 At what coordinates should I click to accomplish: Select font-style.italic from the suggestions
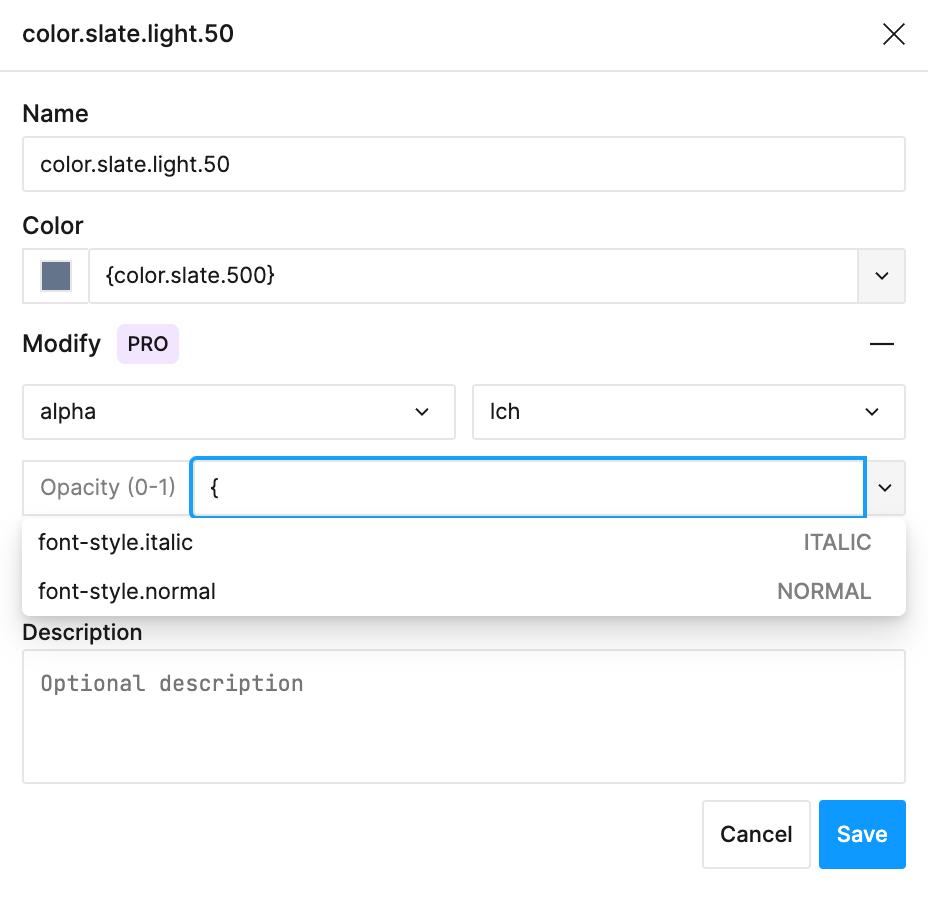(x=115, y=542)
